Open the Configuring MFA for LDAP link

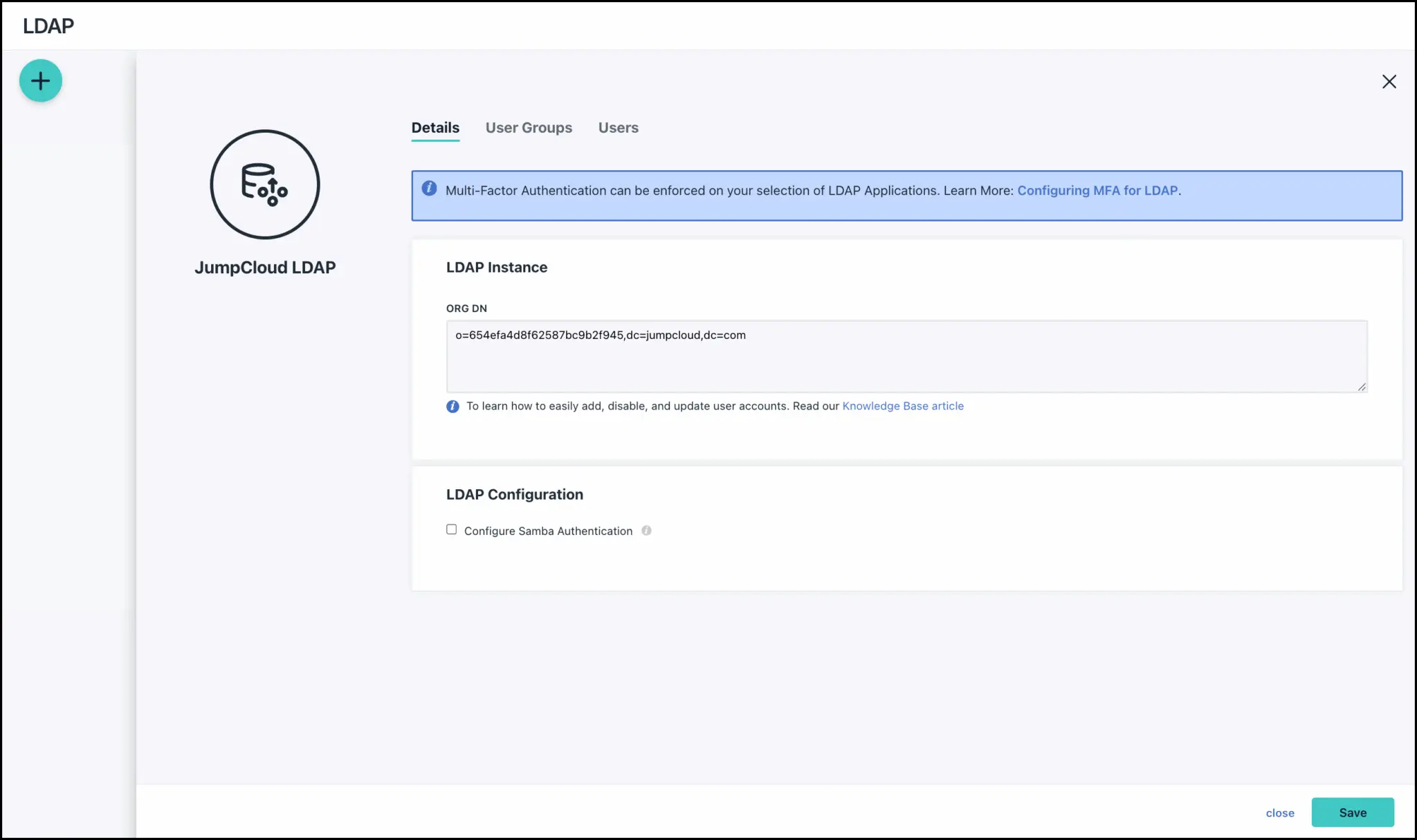1097,190
